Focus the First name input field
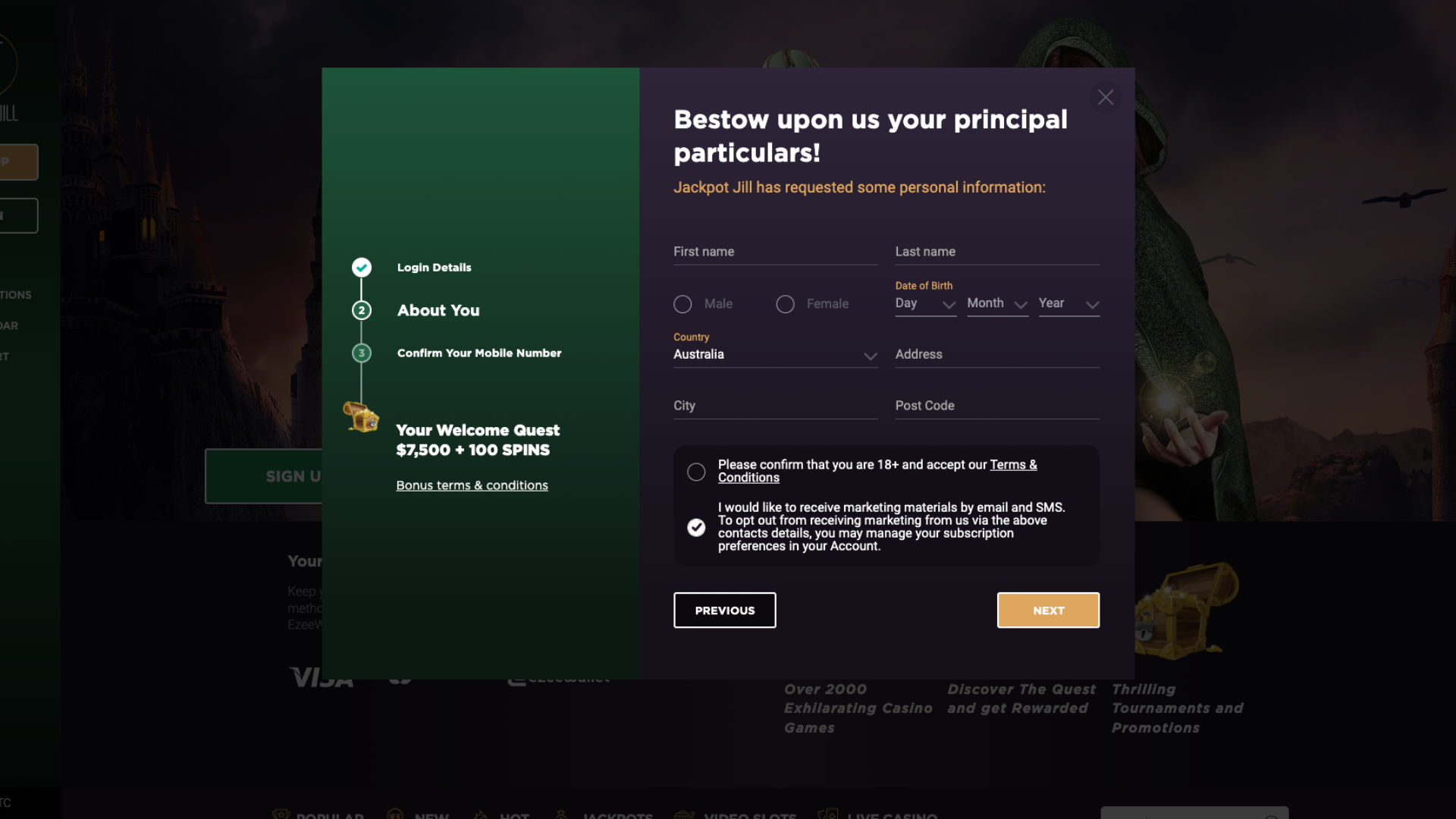The width and height of the screenshot is (1456, 819). coord(775,252)
